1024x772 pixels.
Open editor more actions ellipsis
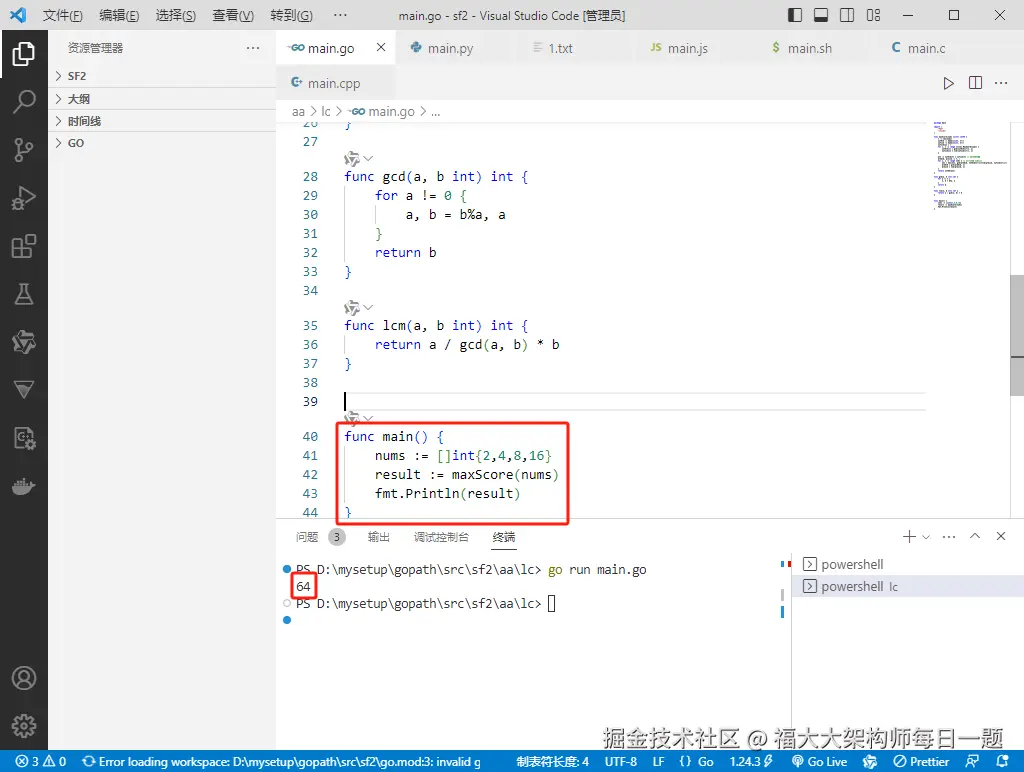click(x=1001, y=83)
